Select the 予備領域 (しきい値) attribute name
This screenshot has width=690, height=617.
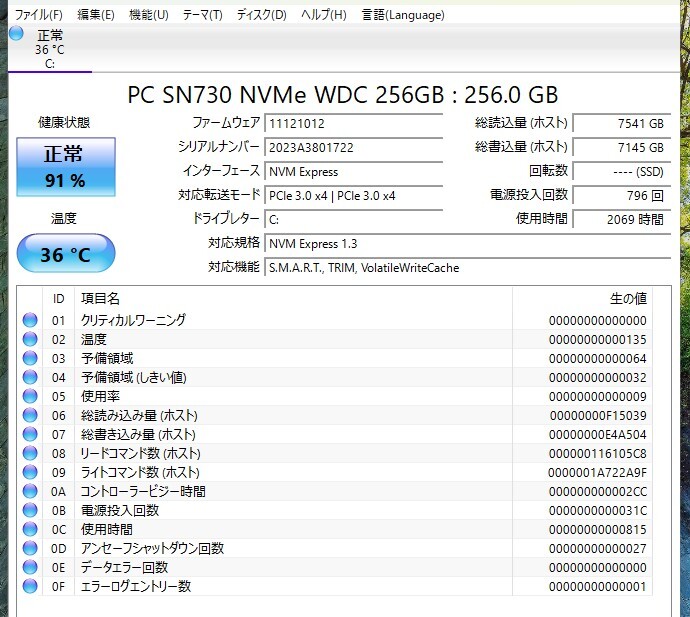(134, 377)
